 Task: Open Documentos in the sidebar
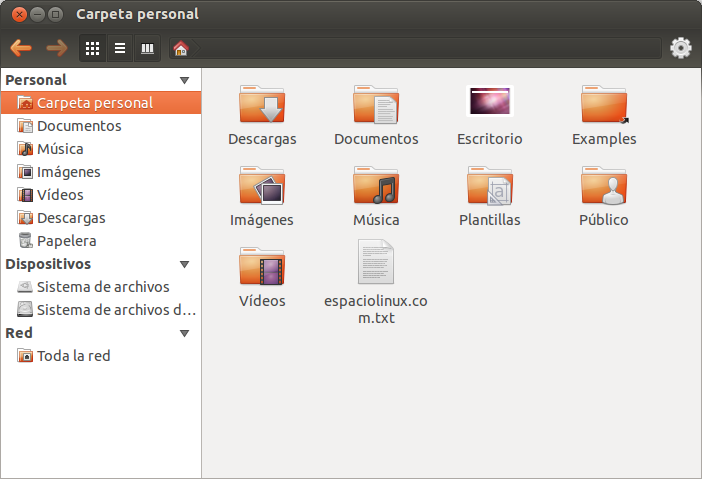coord(79,126)
